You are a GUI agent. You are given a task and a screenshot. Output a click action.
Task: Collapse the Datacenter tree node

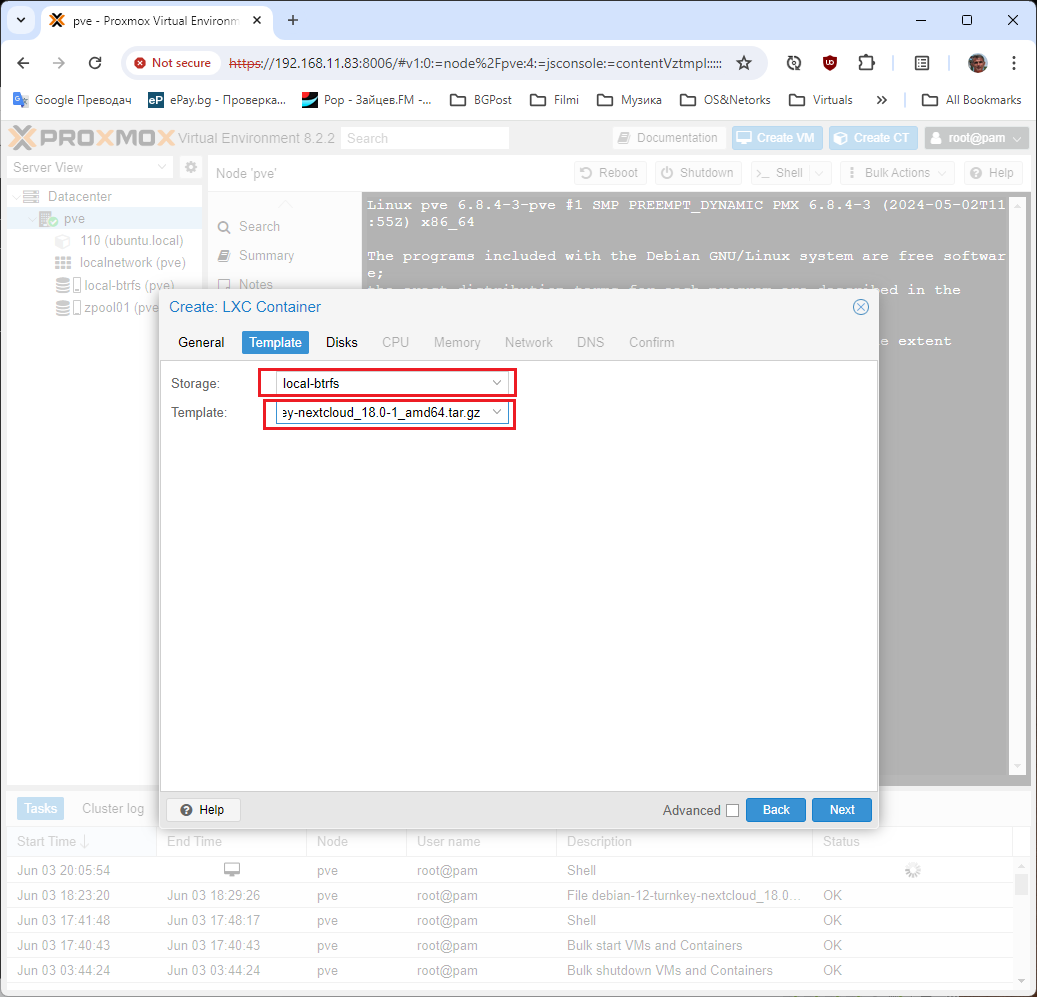point(16,196)
